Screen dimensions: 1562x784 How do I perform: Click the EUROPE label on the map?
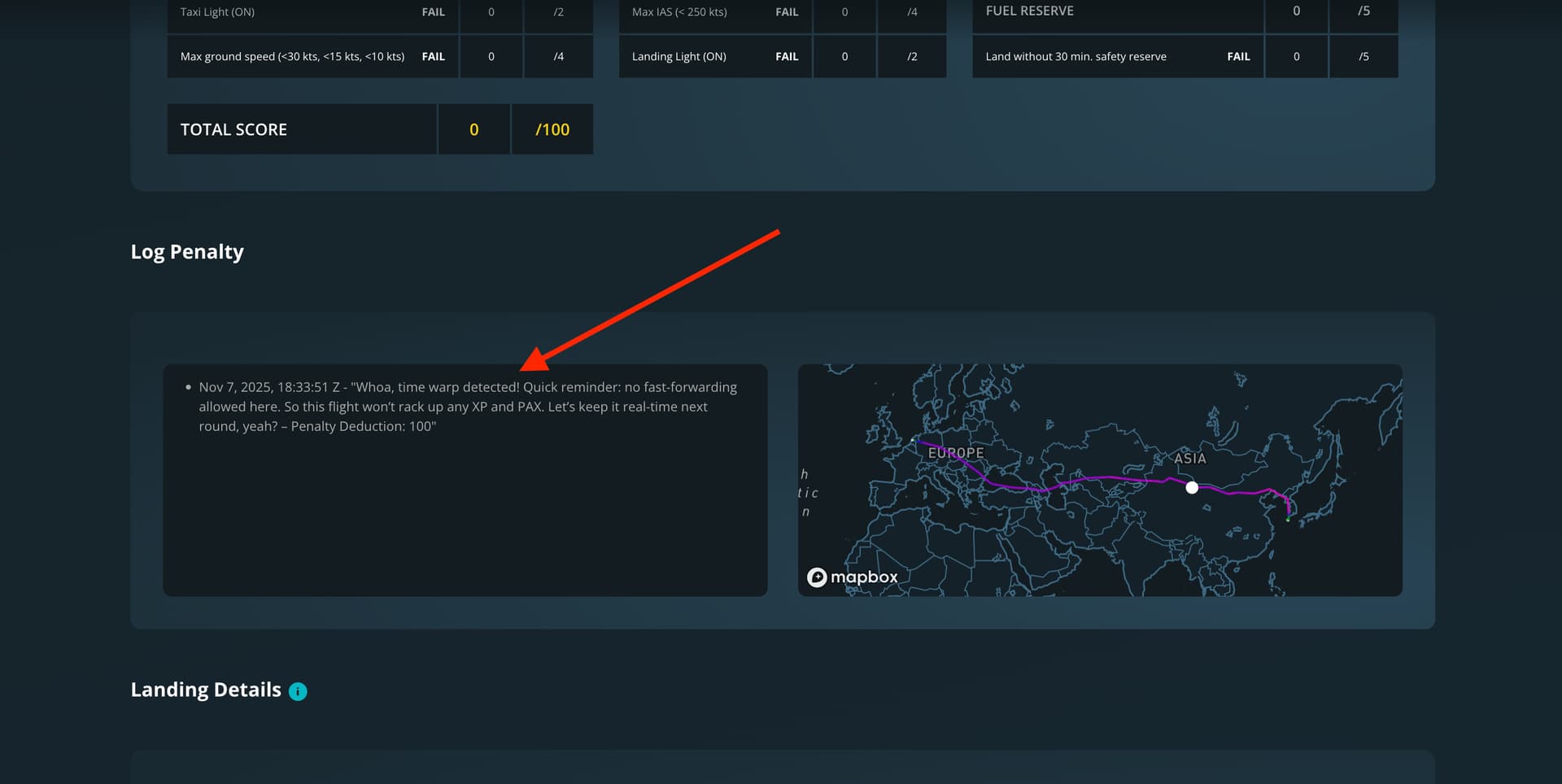[956, 452]
